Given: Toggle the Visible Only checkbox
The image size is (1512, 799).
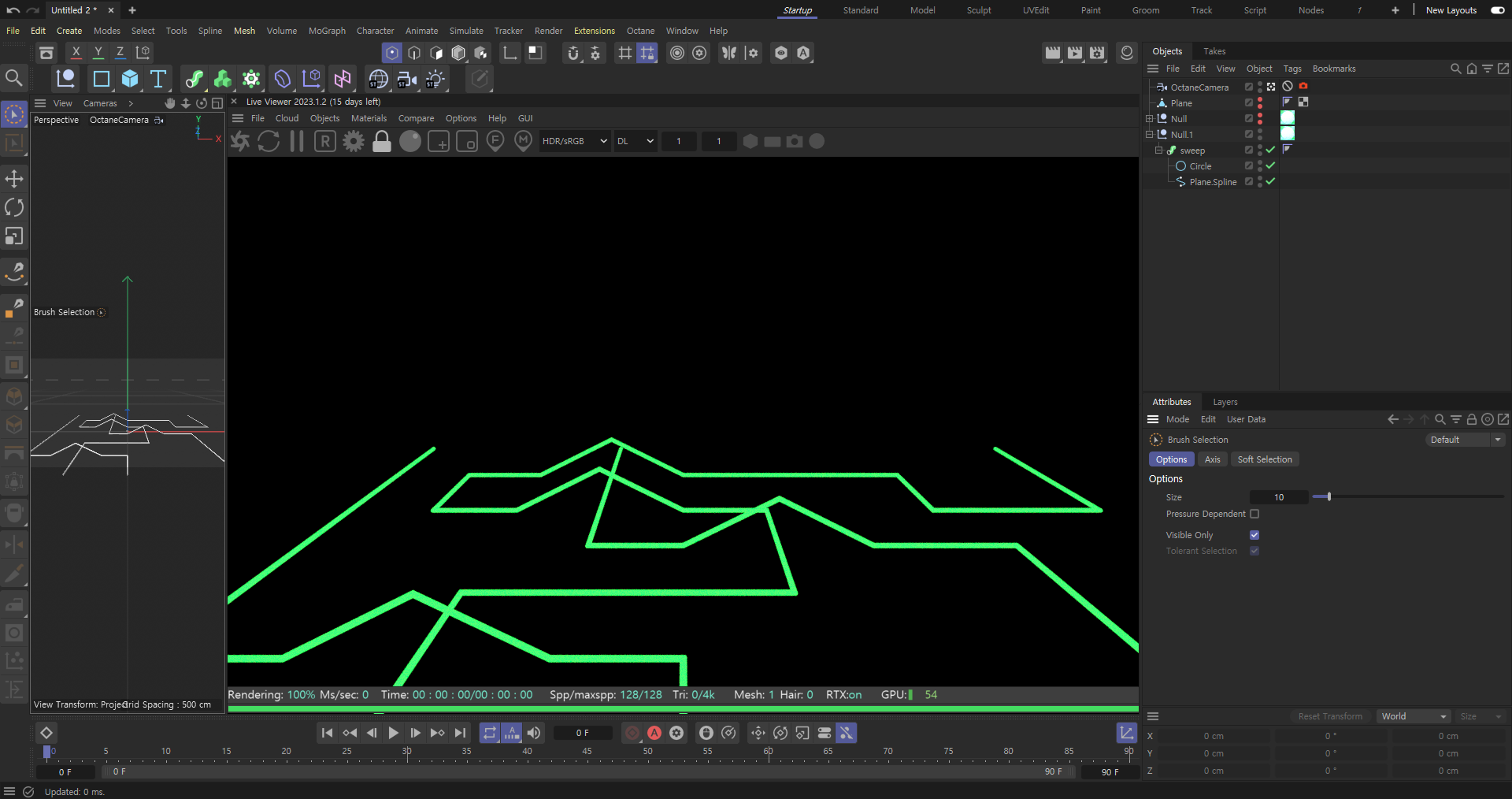Looking at the screenshot, I should coord(1254,535).
